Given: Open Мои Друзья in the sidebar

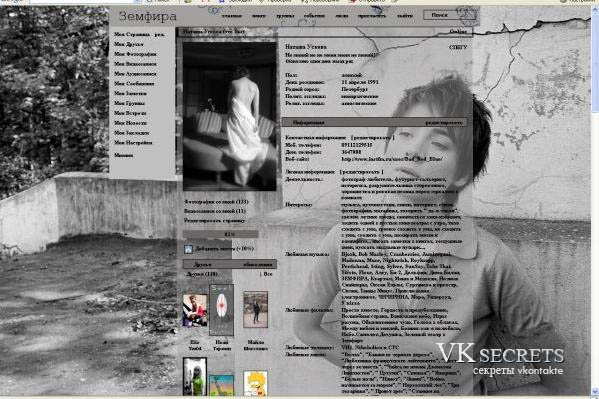Looking at the screenshot, I should (129, 44).
